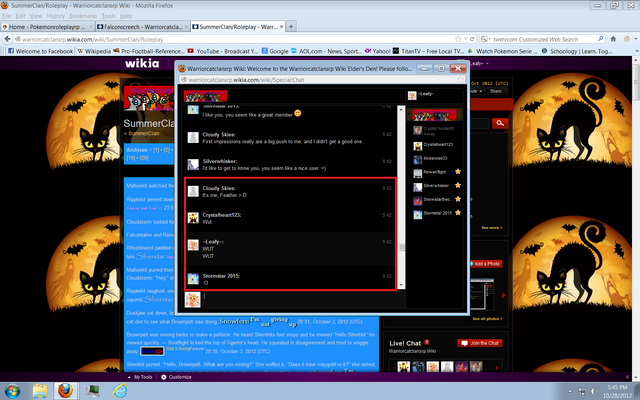Image resolution: width=640 pixels, height=400 pixels.
Task: Click the next arrow in Live Chat avatars
Action: (x=497, y=367)
